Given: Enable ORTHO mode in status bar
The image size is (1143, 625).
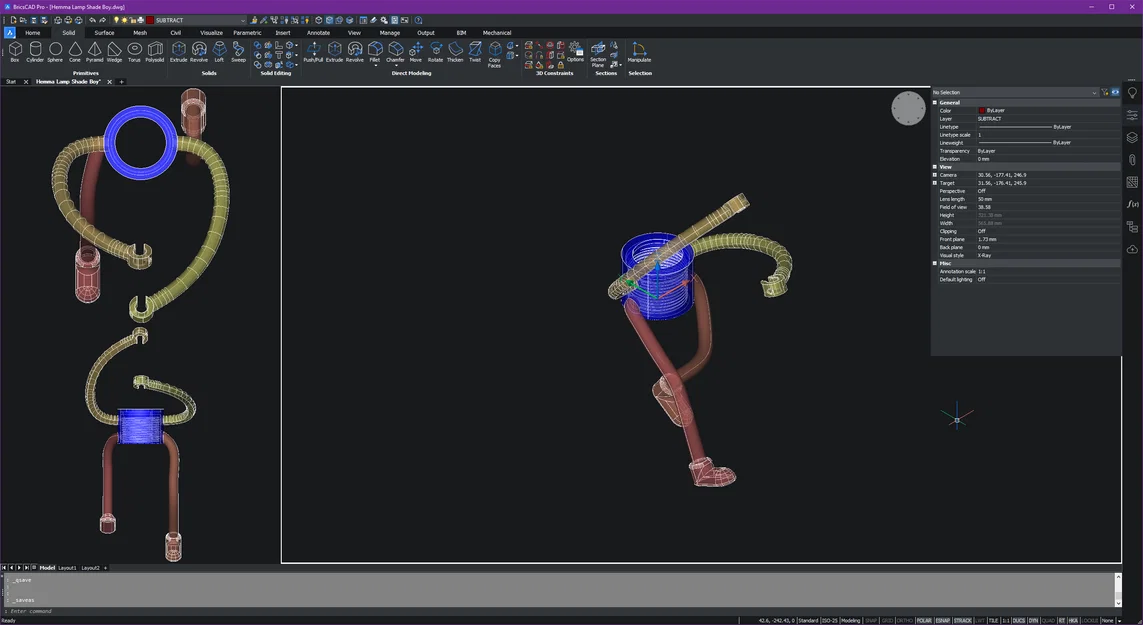Looking at the screenshot, I should tap(904, 620).
